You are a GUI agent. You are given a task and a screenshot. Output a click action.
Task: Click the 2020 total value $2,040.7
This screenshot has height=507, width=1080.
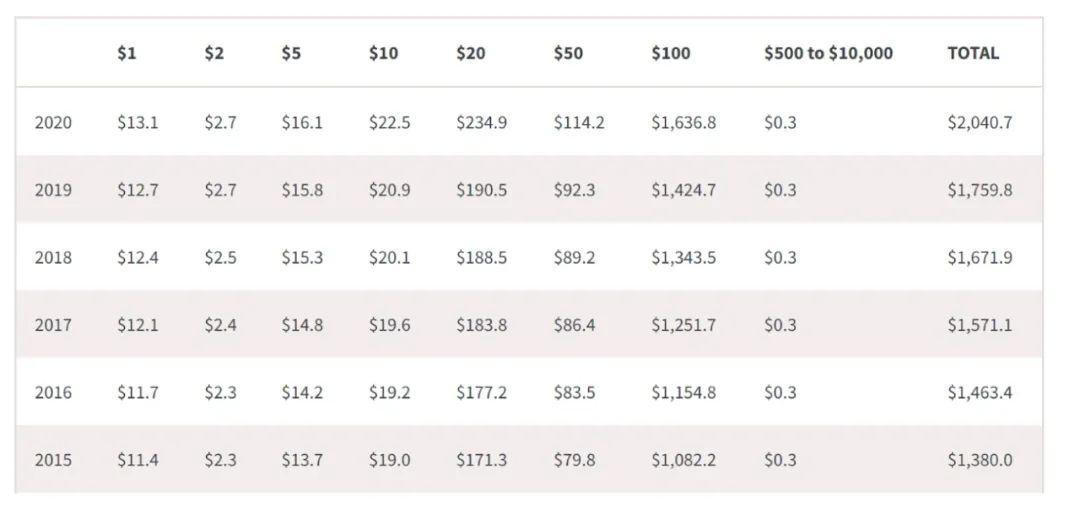pyautogui.click(x=979, y=123)
